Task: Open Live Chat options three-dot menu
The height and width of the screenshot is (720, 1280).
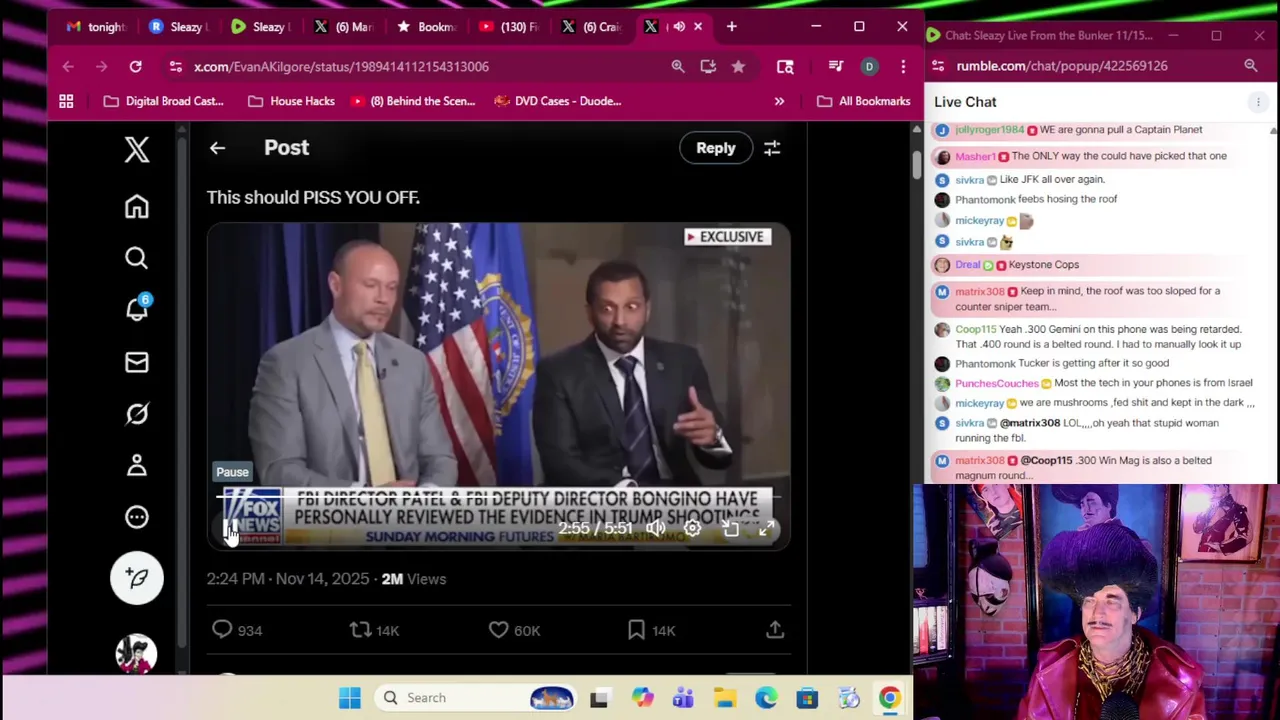Action: 1258,102
